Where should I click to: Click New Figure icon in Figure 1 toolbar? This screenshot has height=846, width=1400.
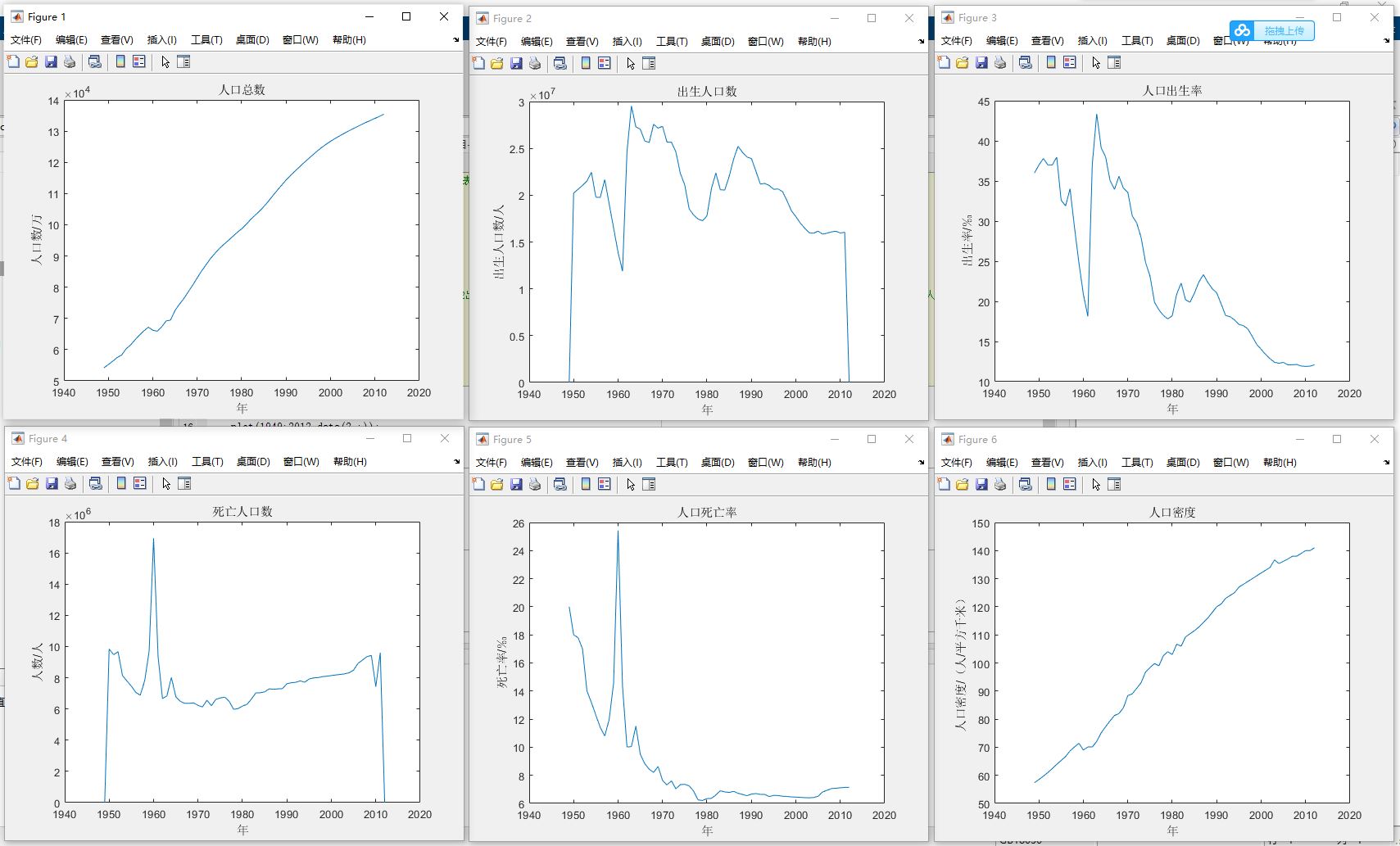pyautogui.click(x=13, y=61)
